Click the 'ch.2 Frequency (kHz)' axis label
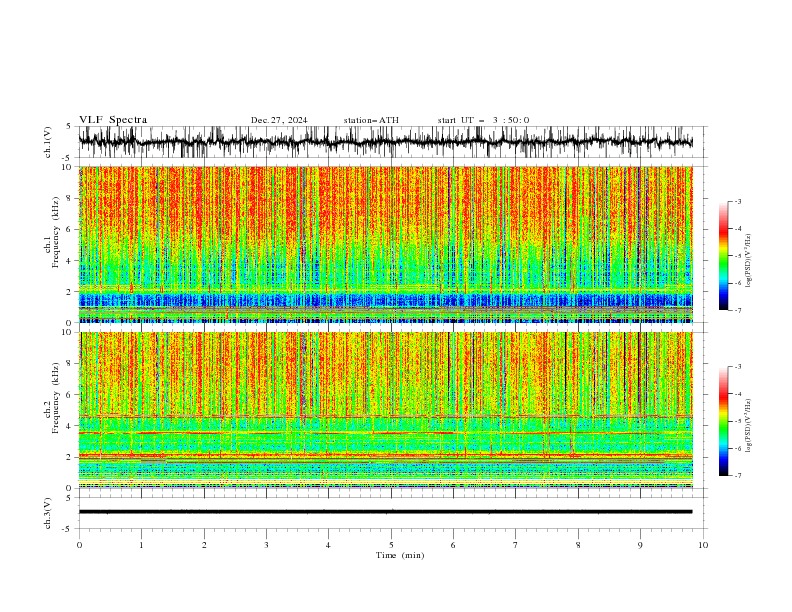 (x=52, y=398)
